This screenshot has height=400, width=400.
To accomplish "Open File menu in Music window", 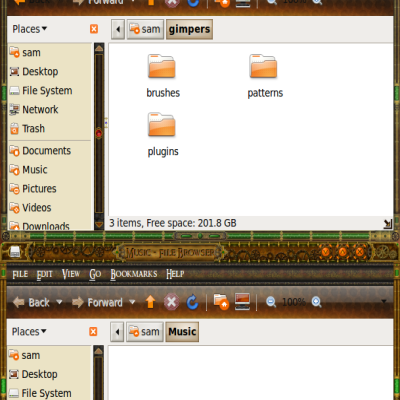I will (20, 274).
